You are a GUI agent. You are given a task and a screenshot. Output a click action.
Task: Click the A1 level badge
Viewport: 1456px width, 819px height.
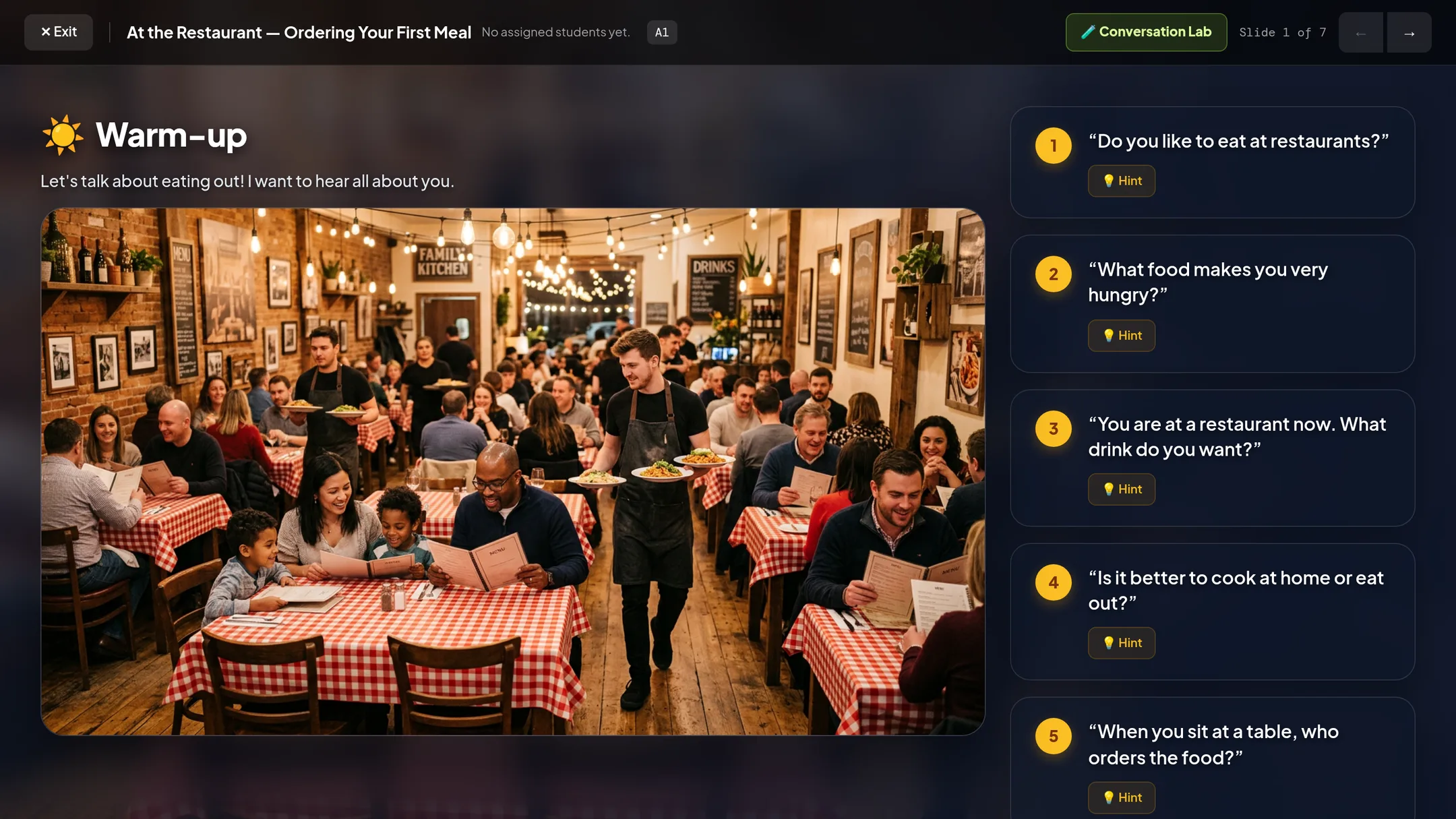(x=662, y=32)
